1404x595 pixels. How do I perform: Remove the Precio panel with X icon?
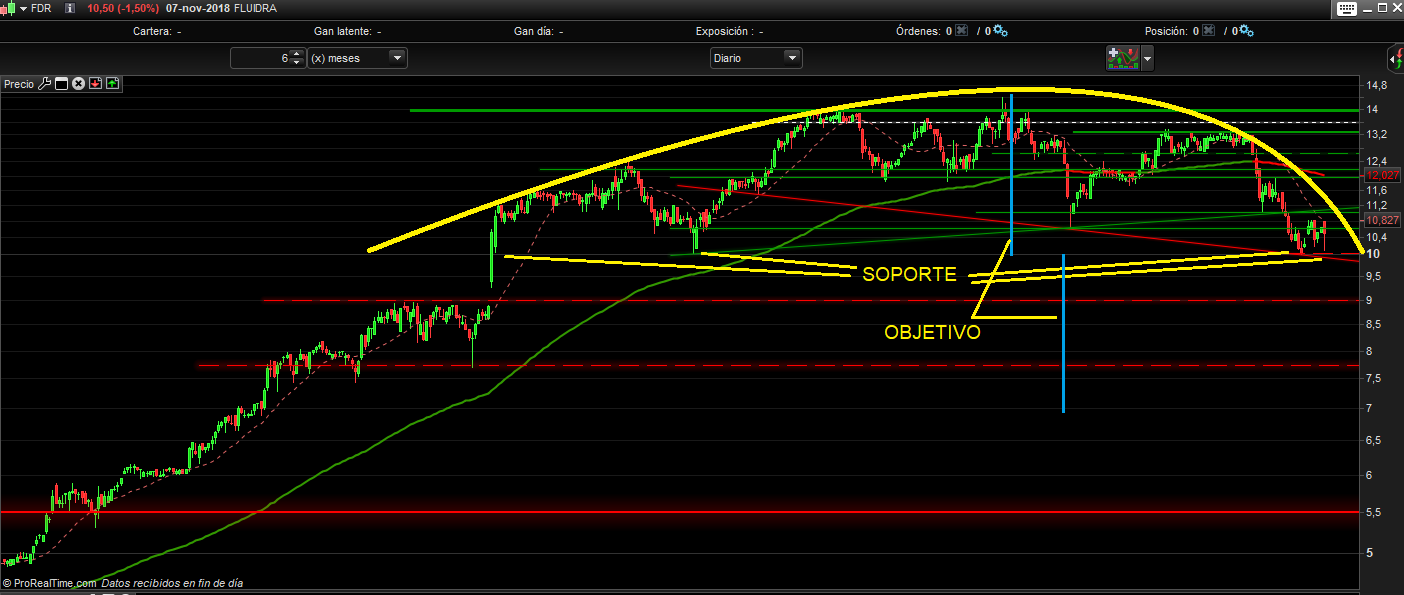78,84
